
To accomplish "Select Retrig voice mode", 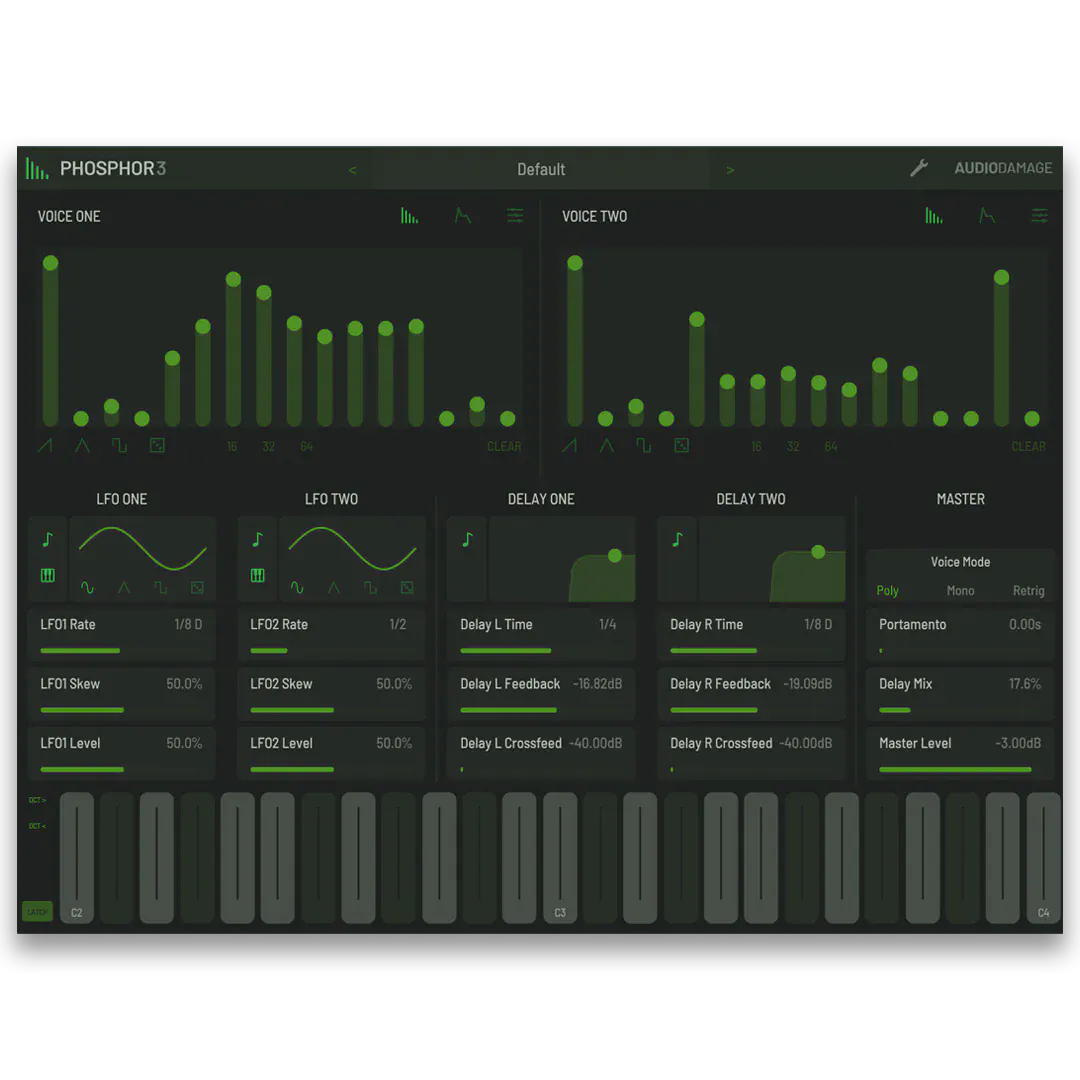I will click(x=1028, y=591).
